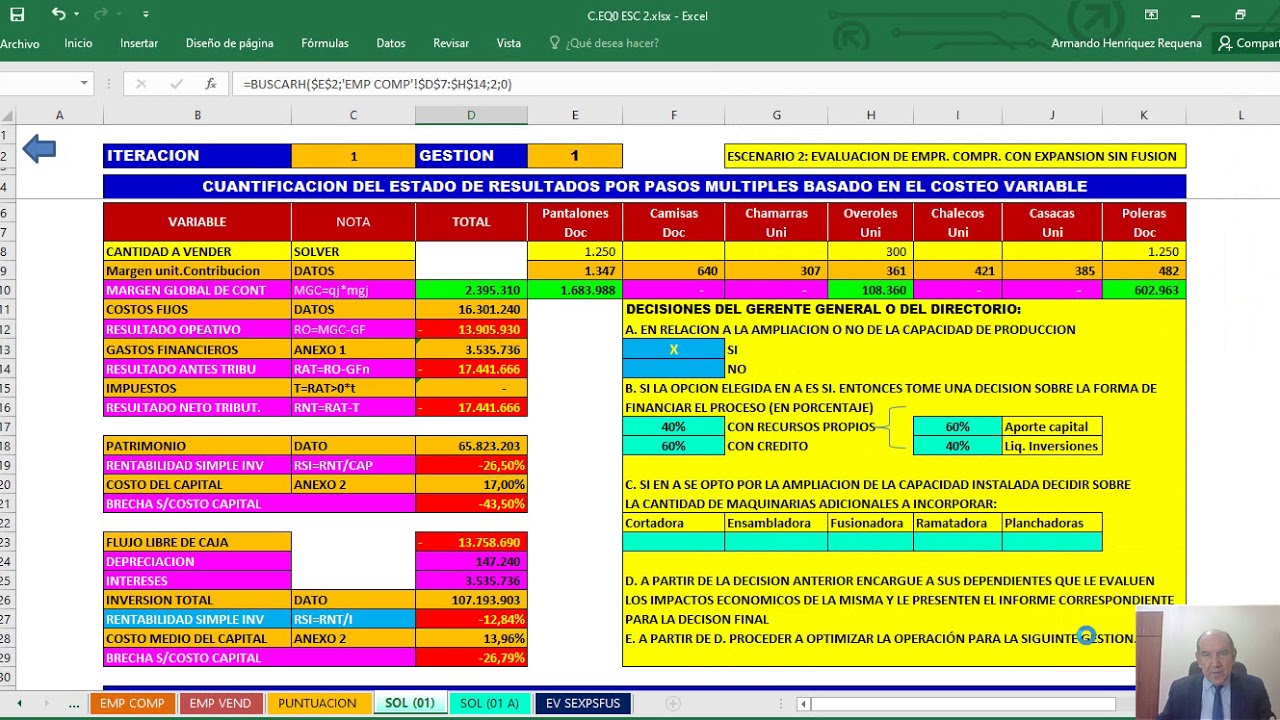Open the EMP VEND sheet tab
Screen dimensions: 1280x720
[x=220, y=703]
